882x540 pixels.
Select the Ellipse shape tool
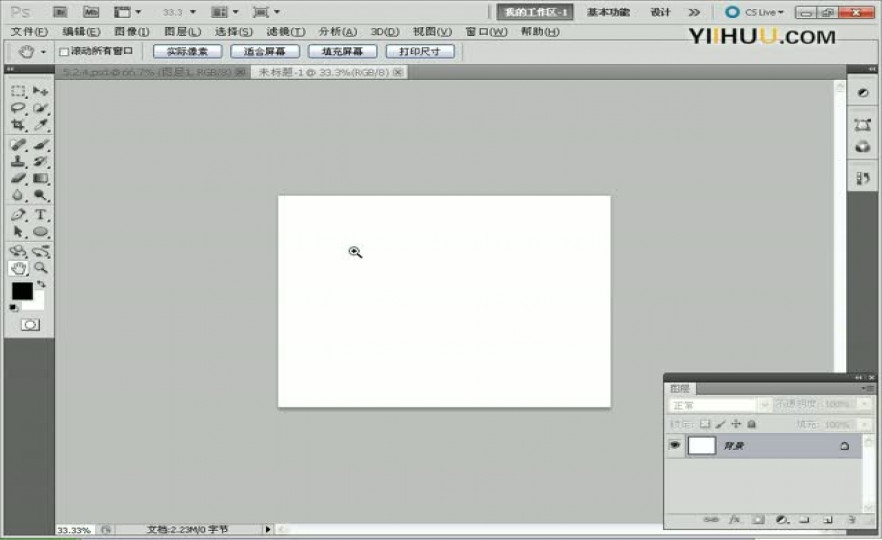pos(40,232)
